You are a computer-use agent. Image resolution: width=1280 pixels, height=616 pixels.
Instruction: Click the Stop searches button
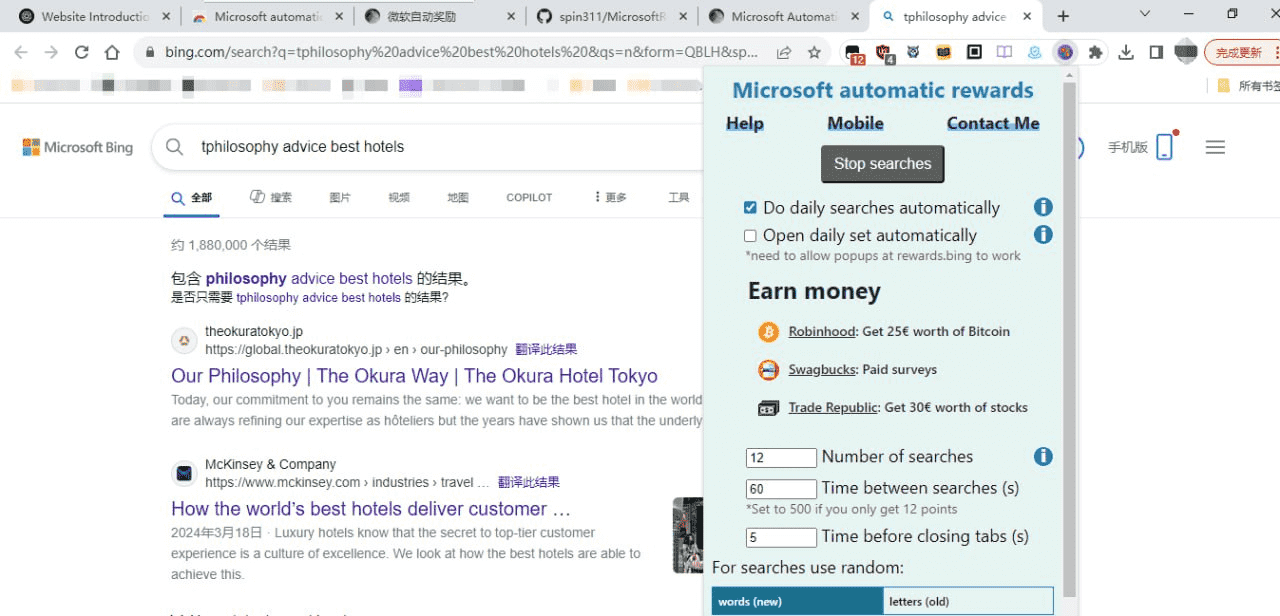(883, 164)
